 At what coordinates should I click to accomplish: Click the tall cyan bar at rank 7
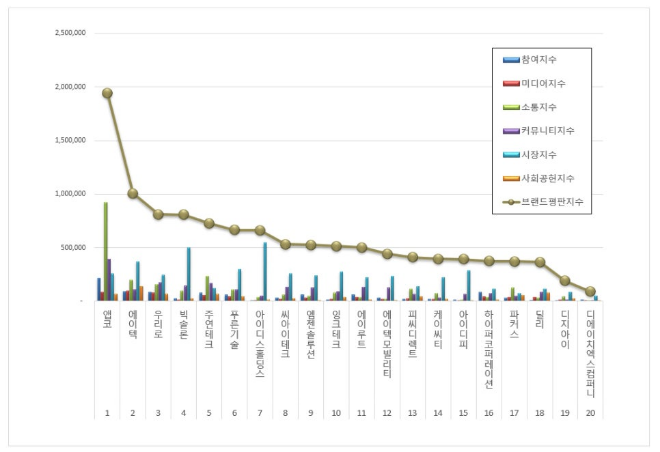(x=265, y=270)
